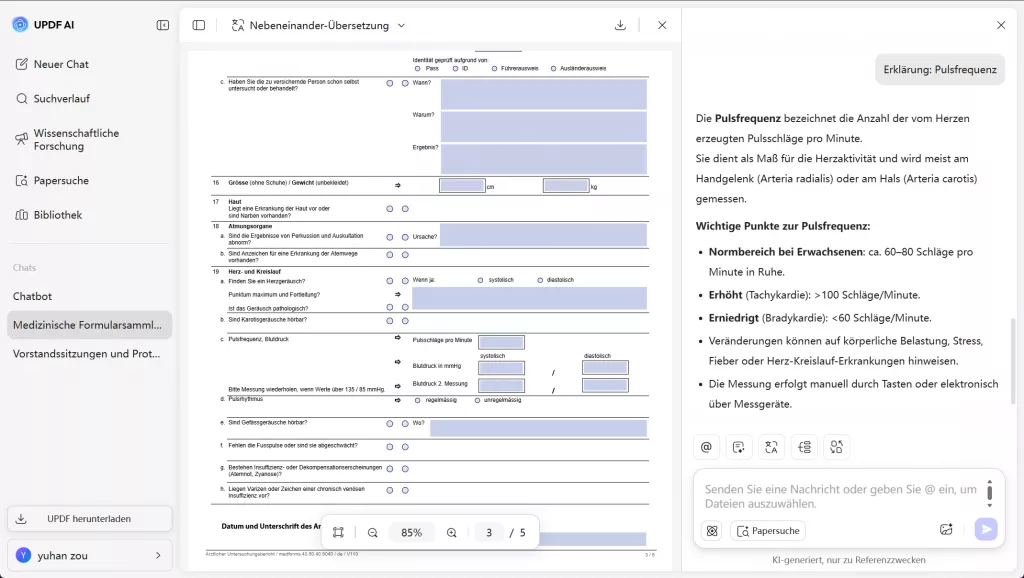This screenshot has height=578, width=1024.
Task: Mark the systolisch checkbox in the Herzgeräusch row
Action: point(480,280)
